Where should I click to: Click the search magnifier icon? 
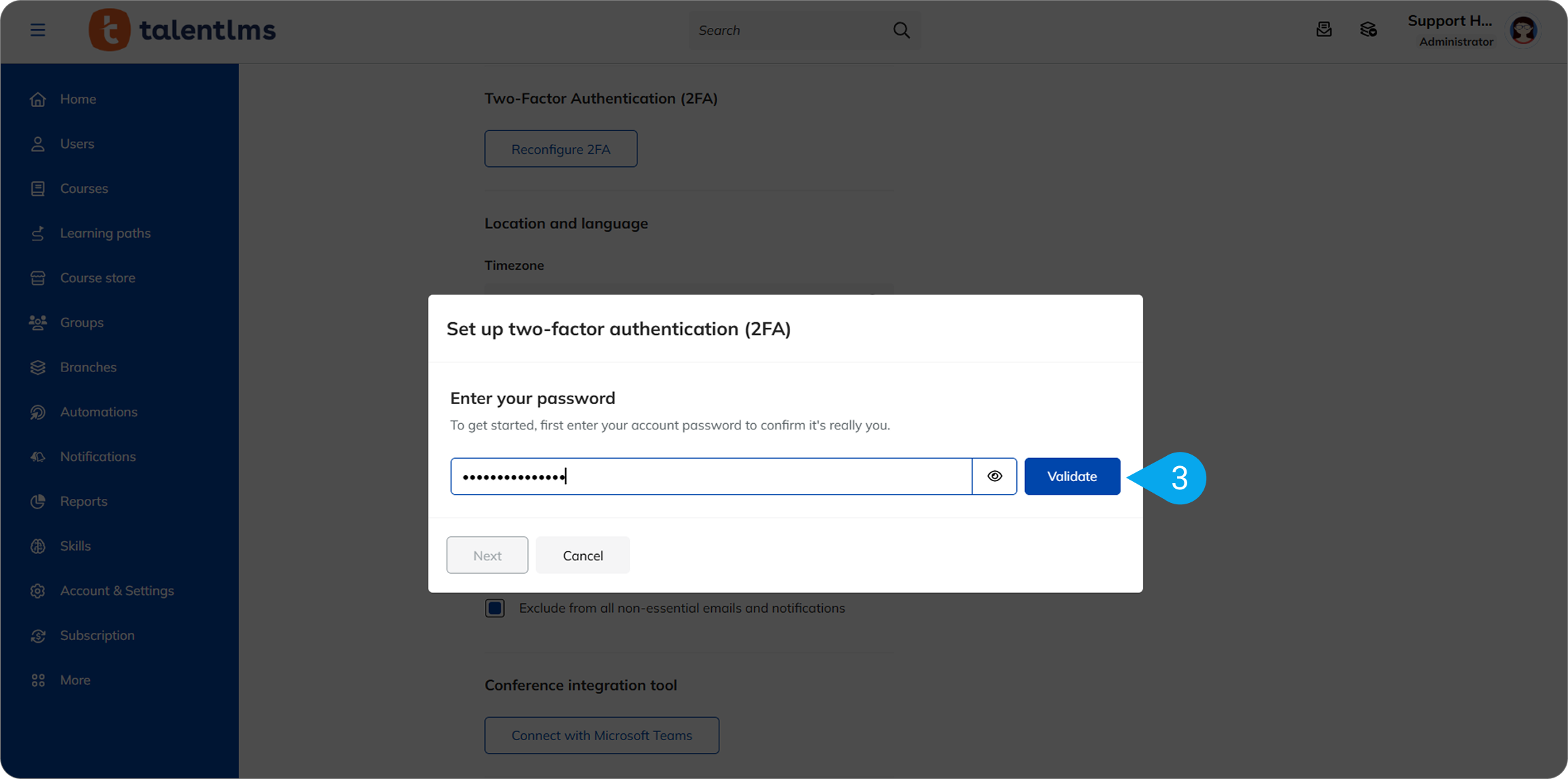(901, 30)
